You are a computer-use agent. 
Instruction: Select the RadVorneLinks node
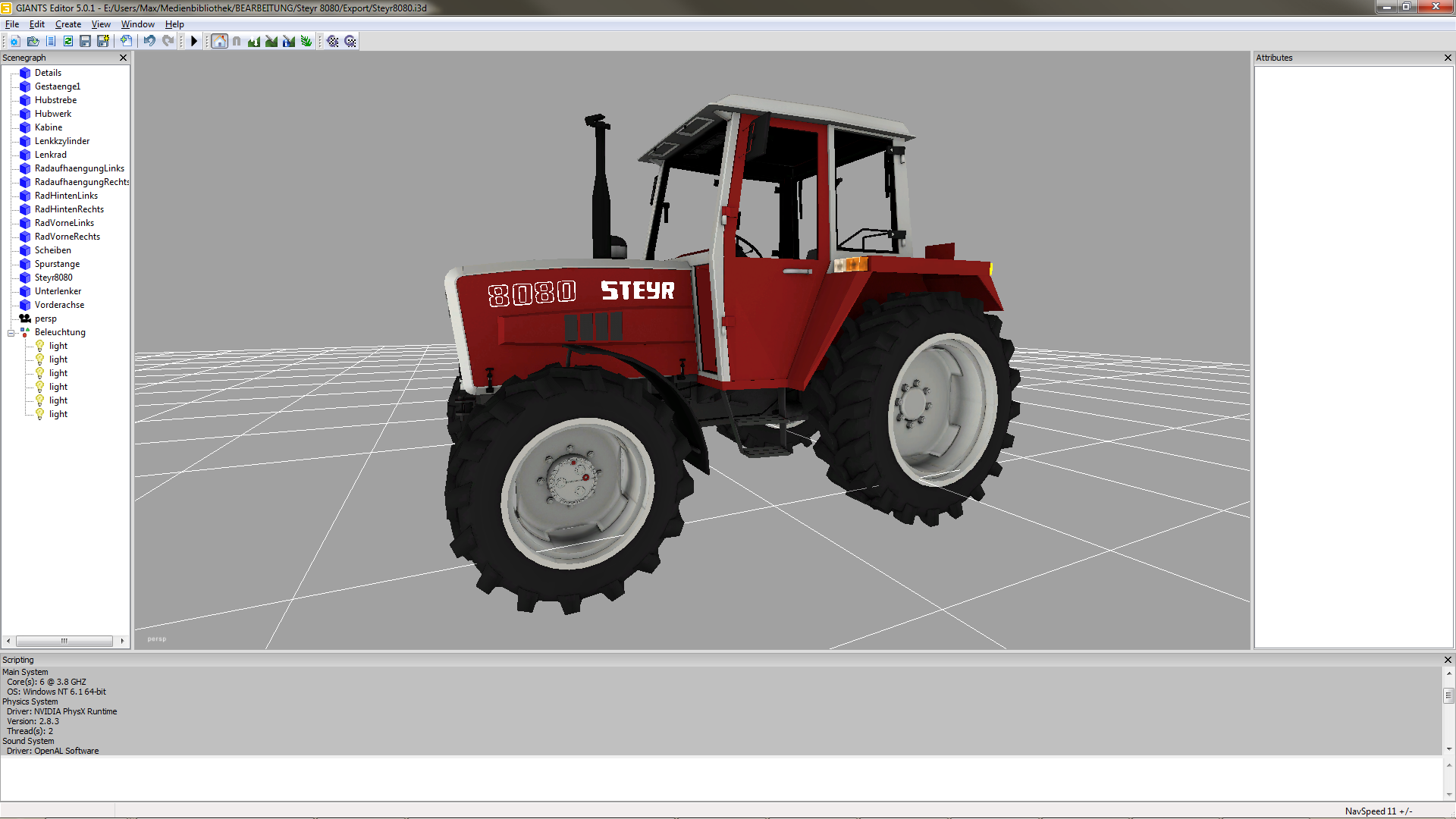tap(64, 223)
